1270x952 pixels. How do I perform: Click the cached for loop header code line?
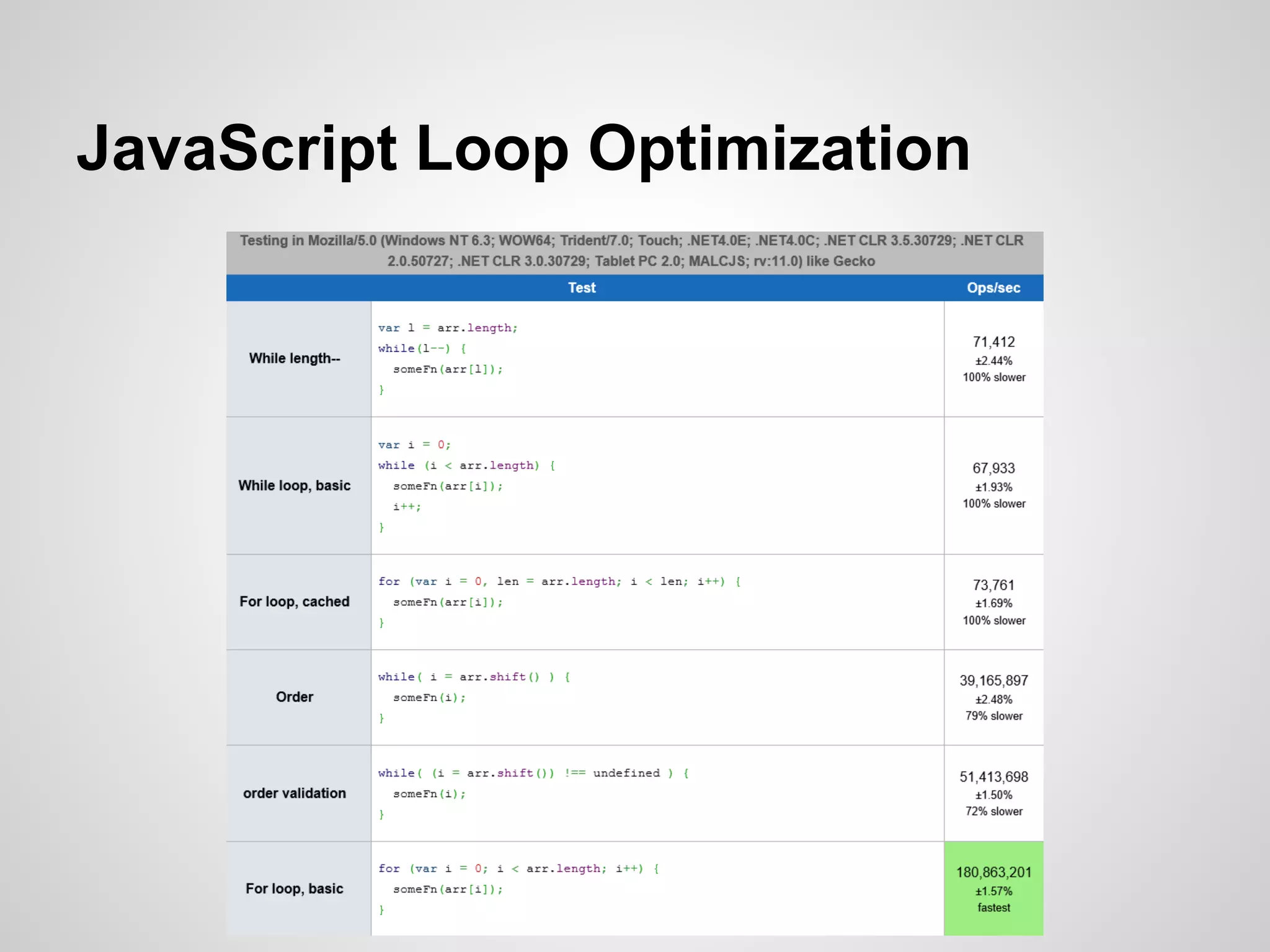560,581
